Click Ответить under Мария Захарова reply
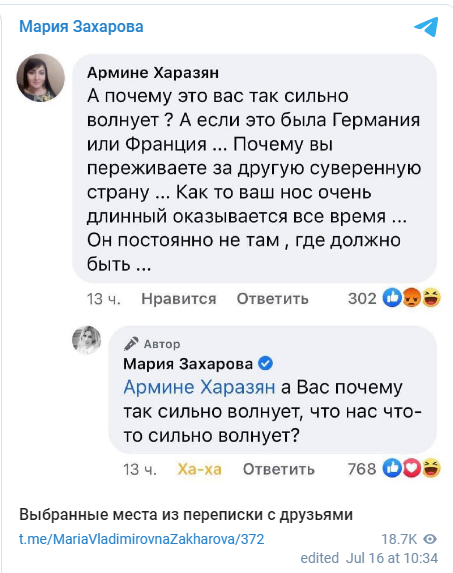This screenshot has width=453, height=573. pos(279,469)
